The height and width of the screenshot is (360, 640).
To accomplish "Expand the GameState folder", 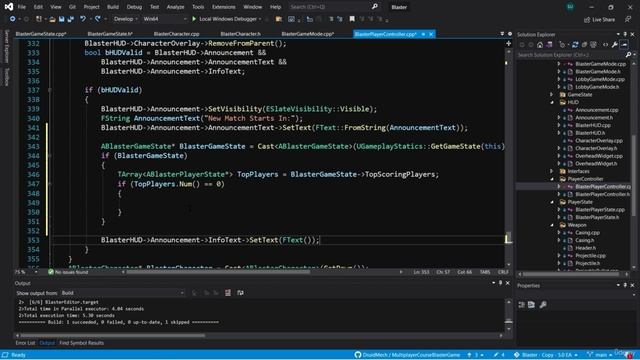I will (x=552, y=95).
